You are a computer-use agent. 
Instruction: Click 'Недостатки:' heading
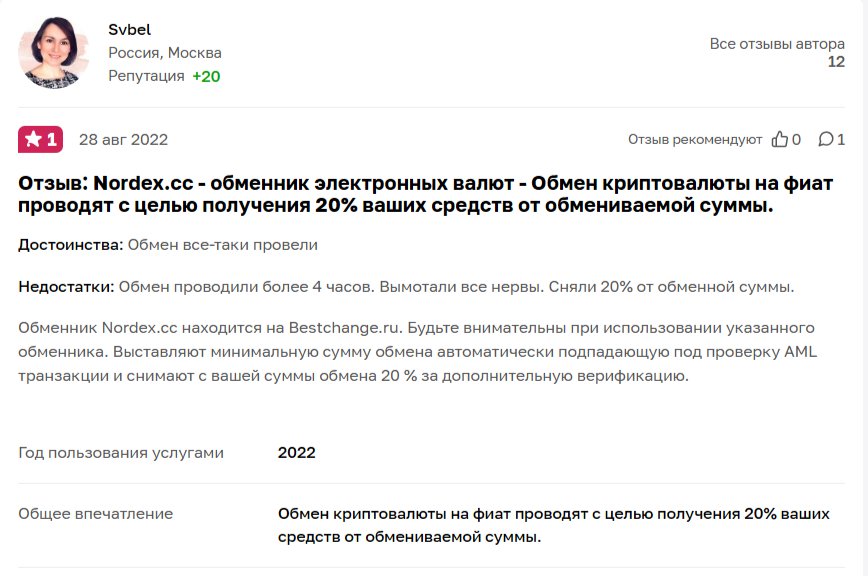coord(66,287)
